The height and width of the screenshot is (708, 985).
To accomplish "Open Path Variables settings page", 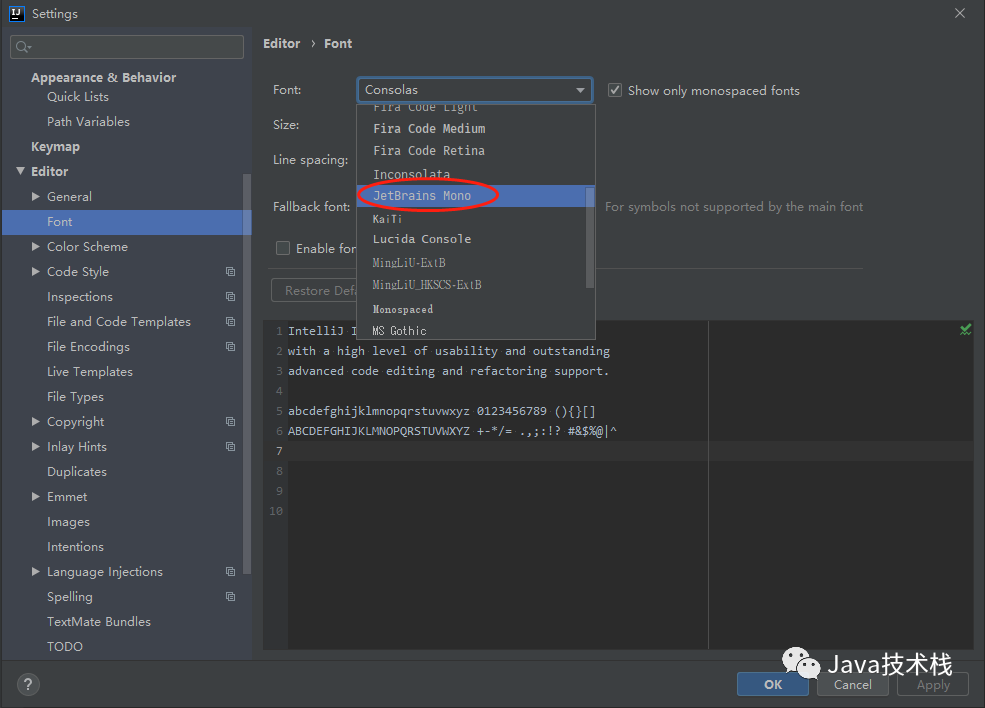I will 89,122.
